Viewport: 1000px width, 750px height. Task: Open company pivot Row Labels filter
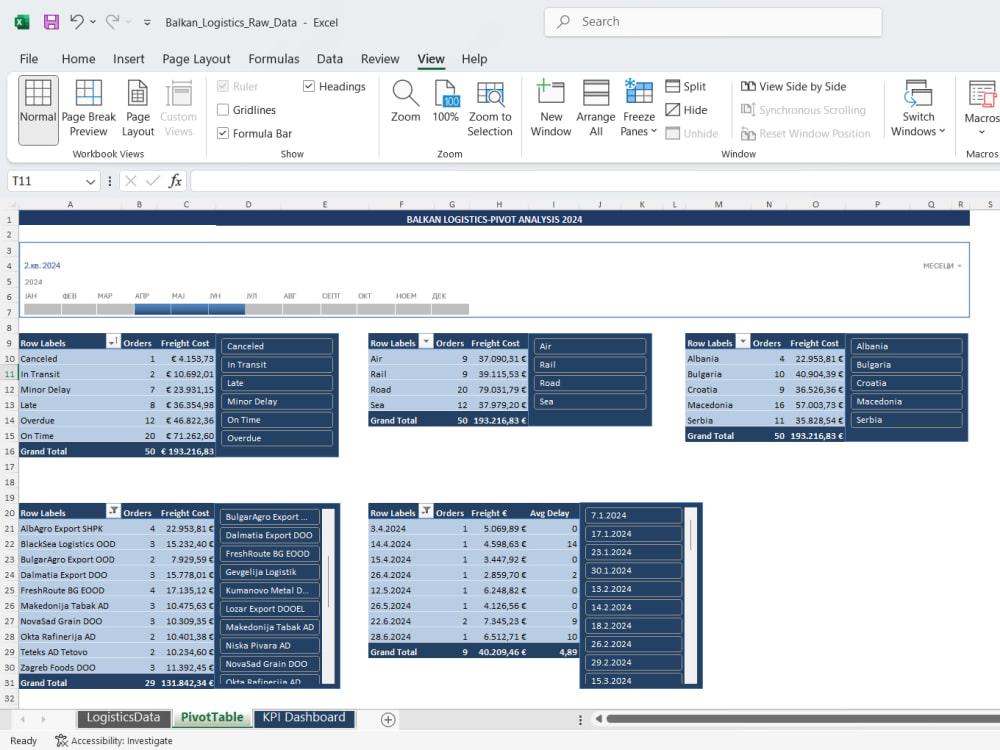(113, 511)
